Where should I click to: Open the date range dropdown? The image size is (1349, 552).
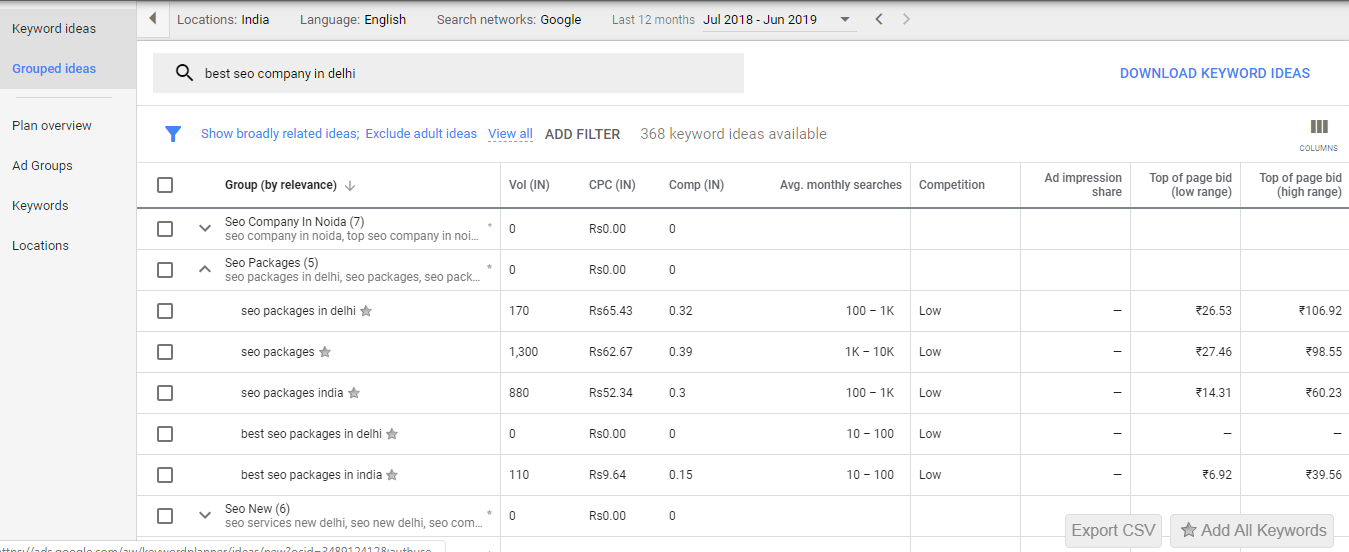[x=845, y=20]
